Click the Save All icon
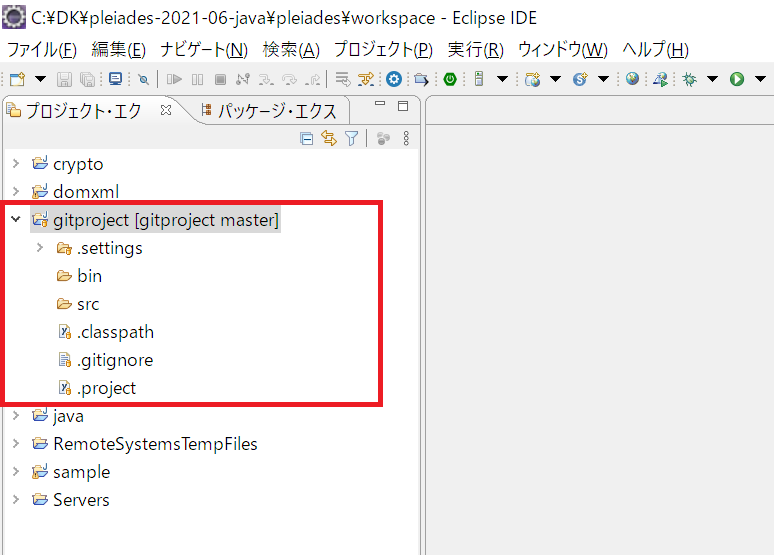 87,79
